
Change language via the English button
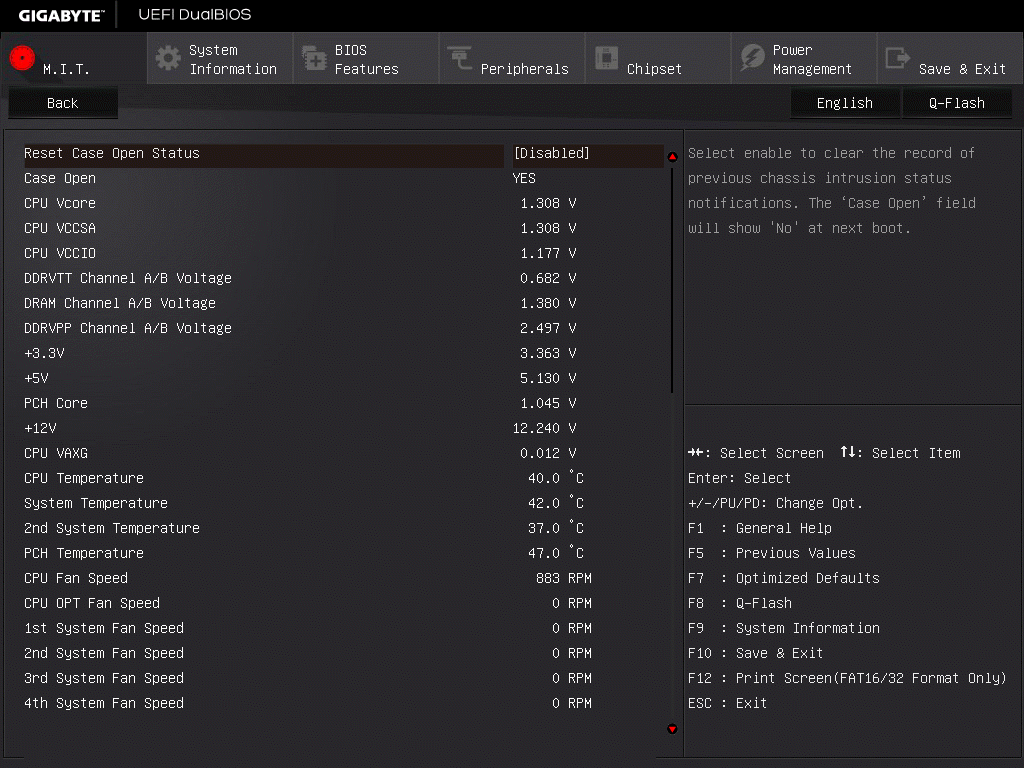click(845, 103)
